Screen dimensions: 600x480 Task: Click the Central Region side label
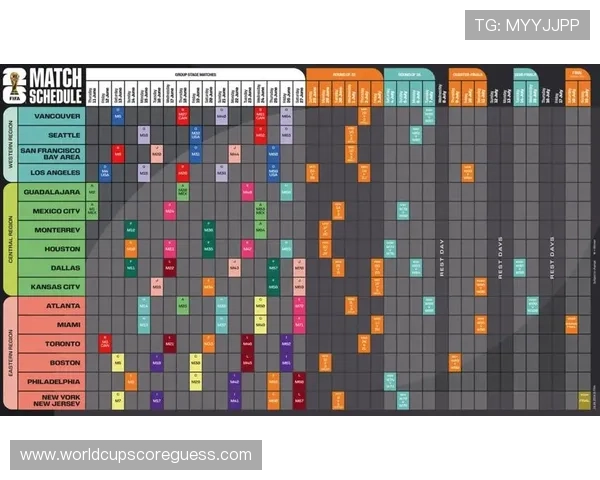[10, 239]
